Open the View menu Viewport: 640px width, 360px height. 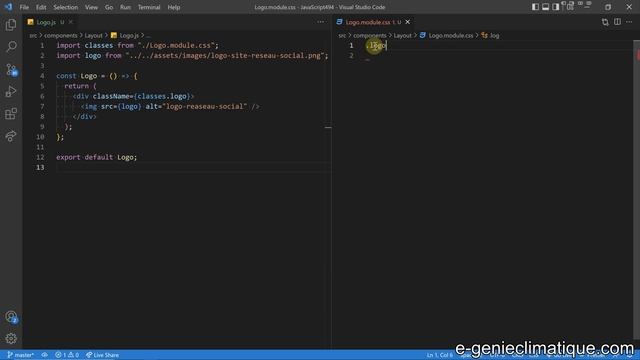(91, 7)
